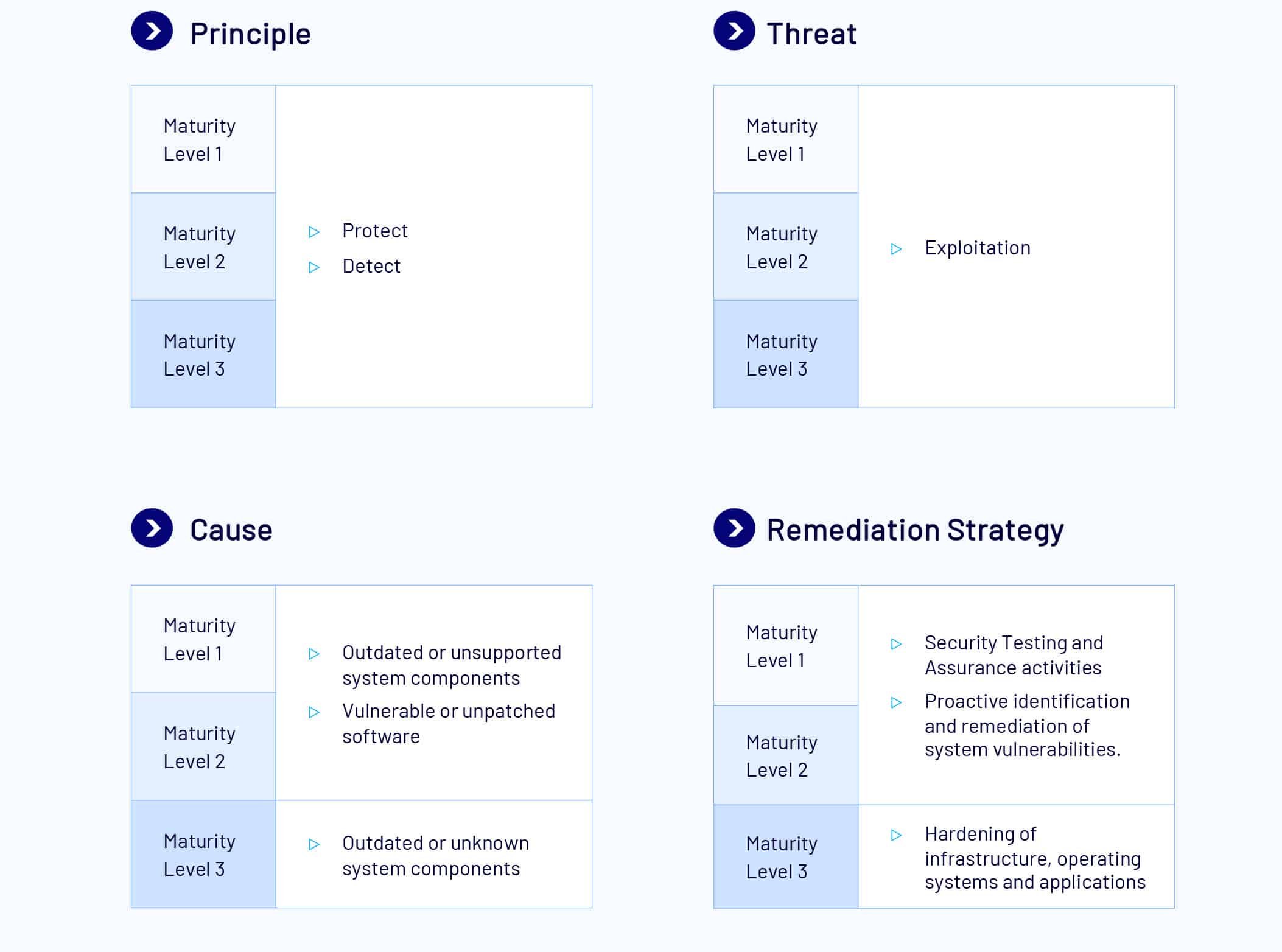Click the Exploitation text in Threat table
1282x952 pixels.
977,248
